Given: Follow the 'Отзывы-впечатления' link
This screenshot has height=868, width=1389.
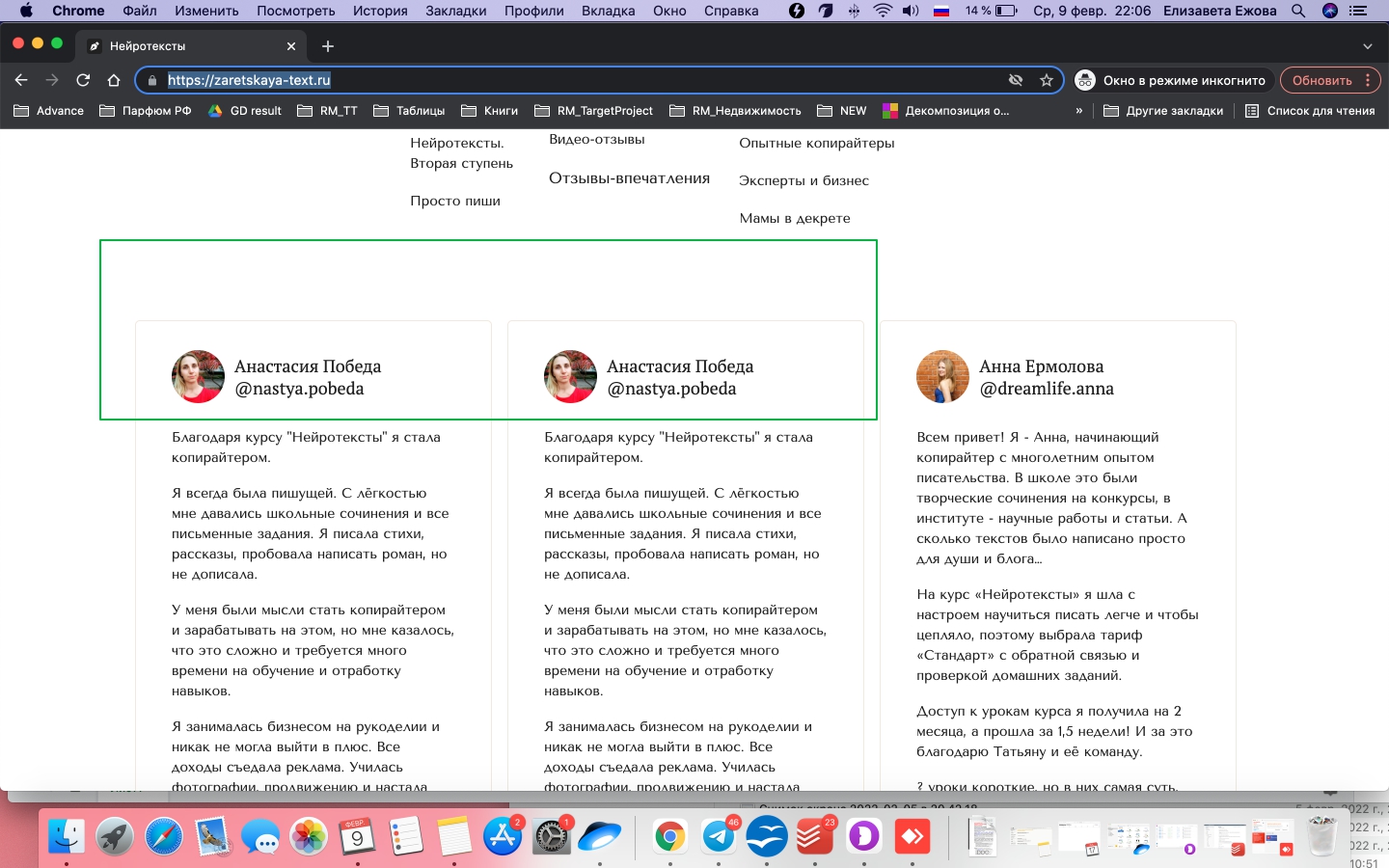Looking at the screenshot, I should (x=629, y=178).
